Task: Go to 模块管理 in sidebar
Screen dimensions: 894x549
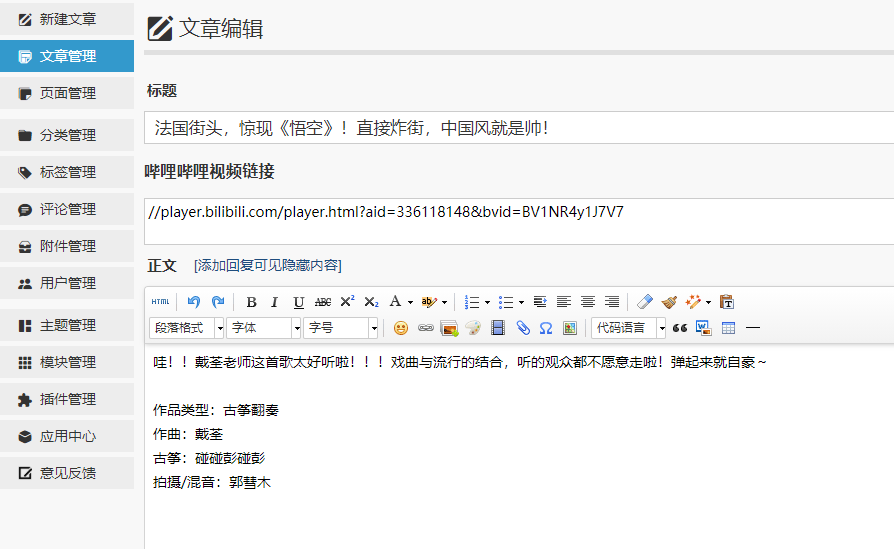Action: pos(67,362)
